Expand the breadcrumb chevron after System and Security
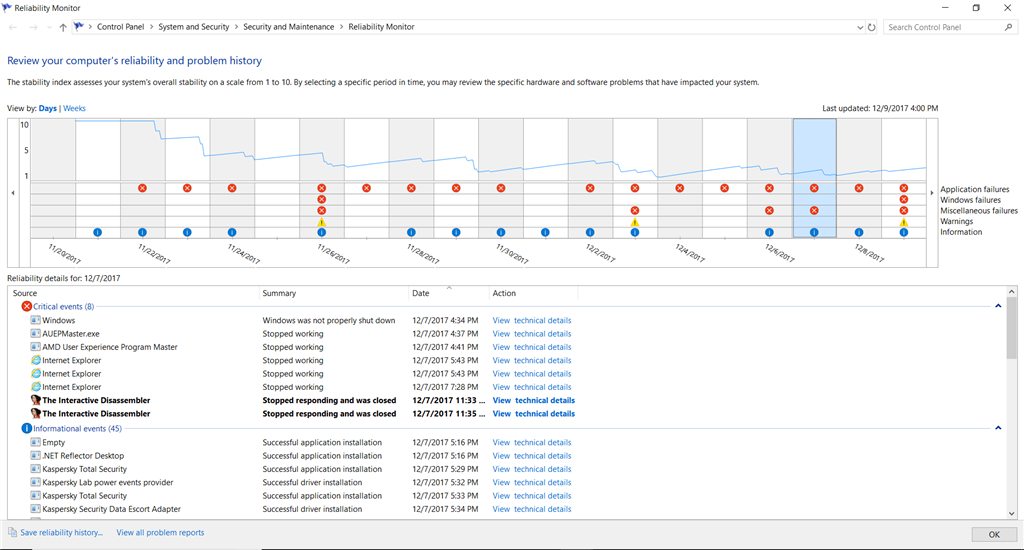The width and height of the screenshot is (1024, 550). coord(236,27)
